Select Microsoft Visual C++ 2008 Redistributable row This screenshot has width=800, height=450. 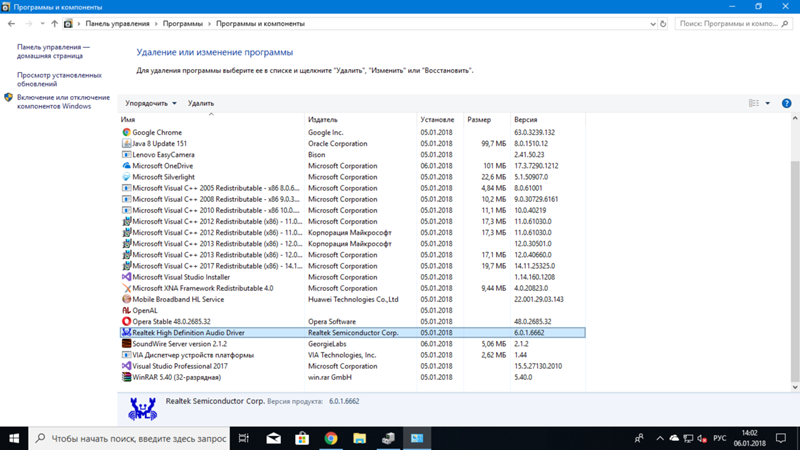click(x=353, y=199)
